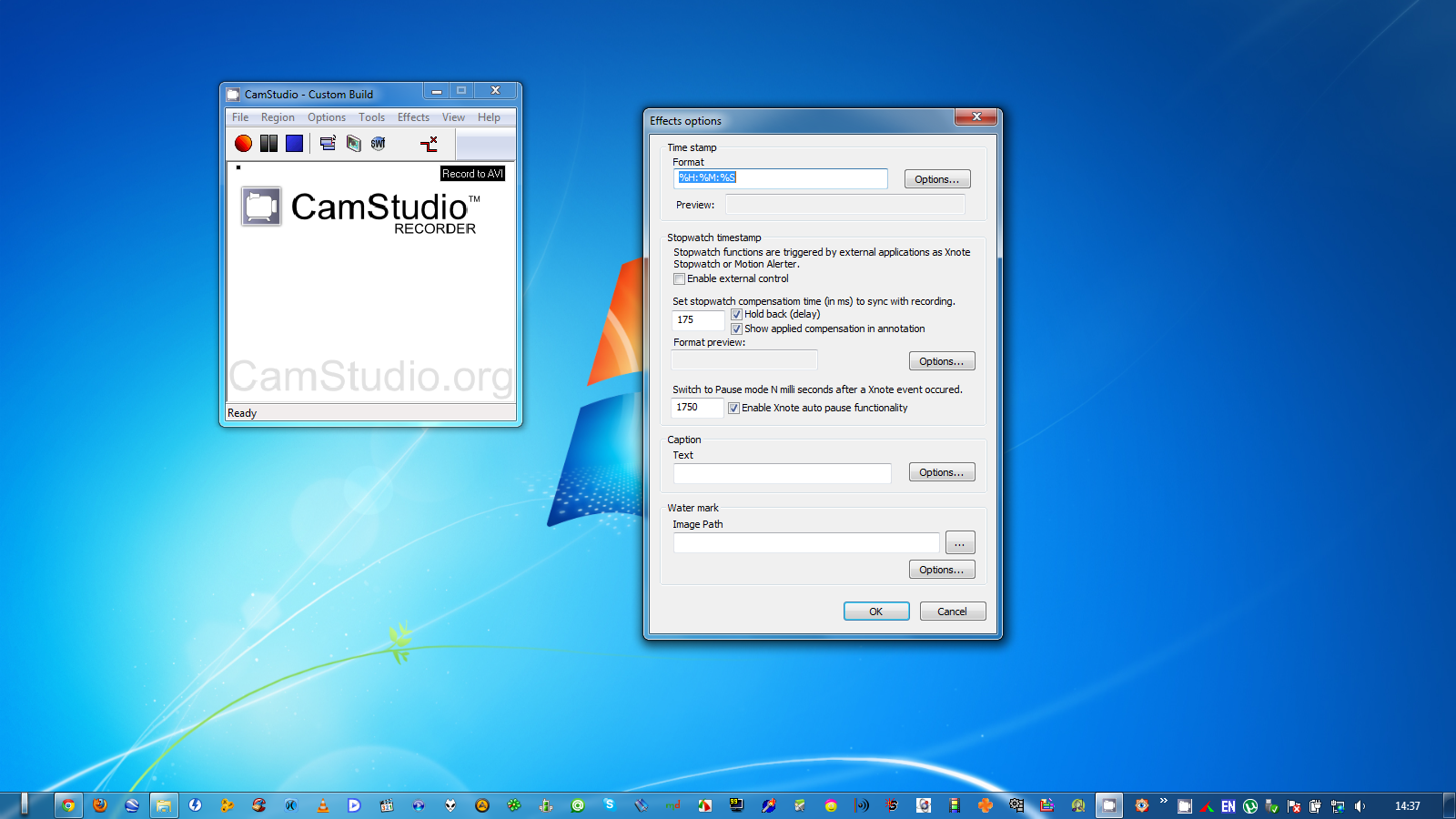Toggle view with the stacked windows icon
This screenshot has width=1456, height=819.
click(328, 144)
